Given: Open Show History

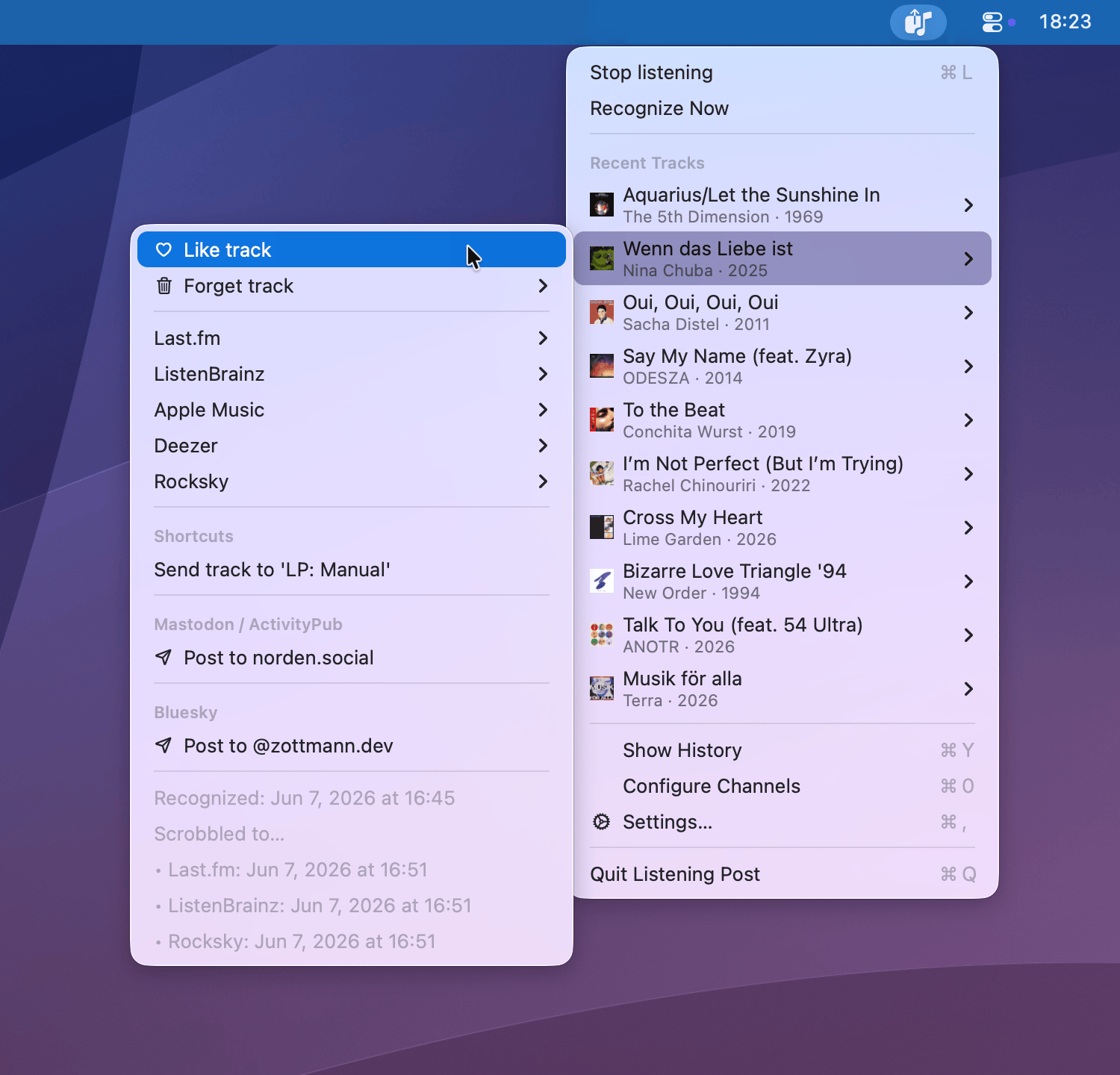Looking at the screenshot, I should pos(783,750).
